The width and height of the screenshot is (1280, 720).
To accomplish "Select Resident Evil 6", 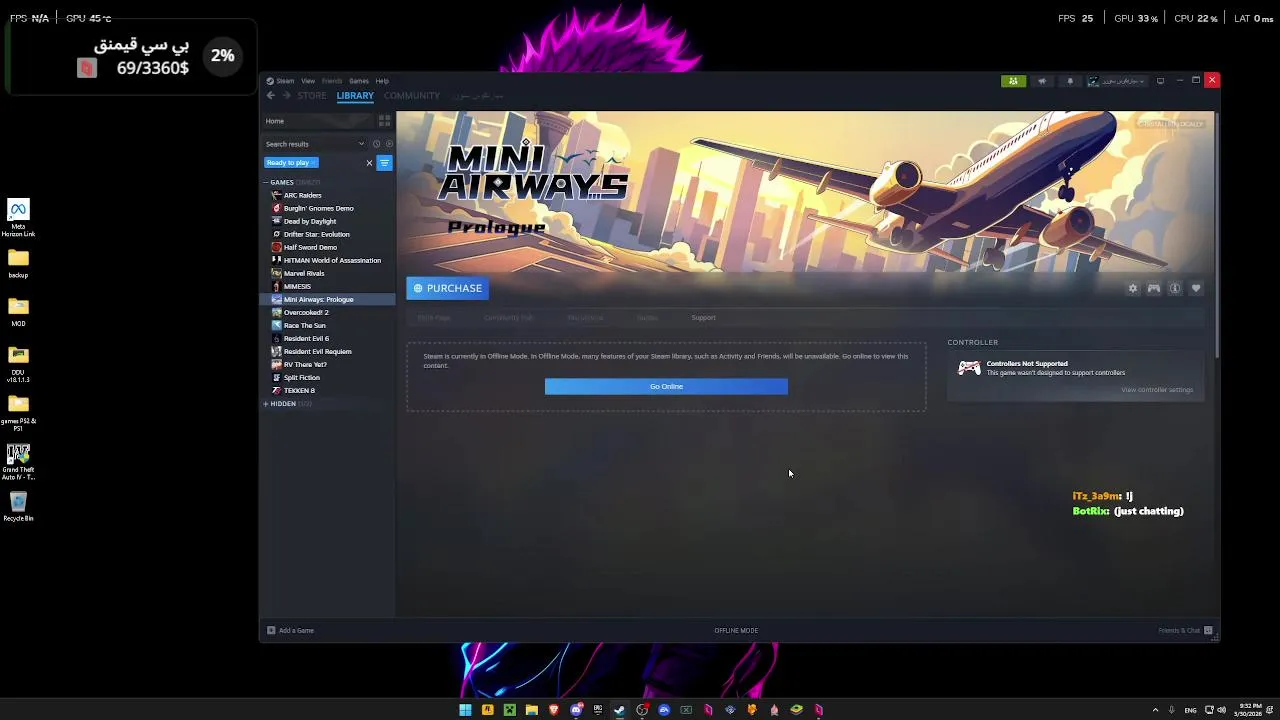I will (328, 338).
